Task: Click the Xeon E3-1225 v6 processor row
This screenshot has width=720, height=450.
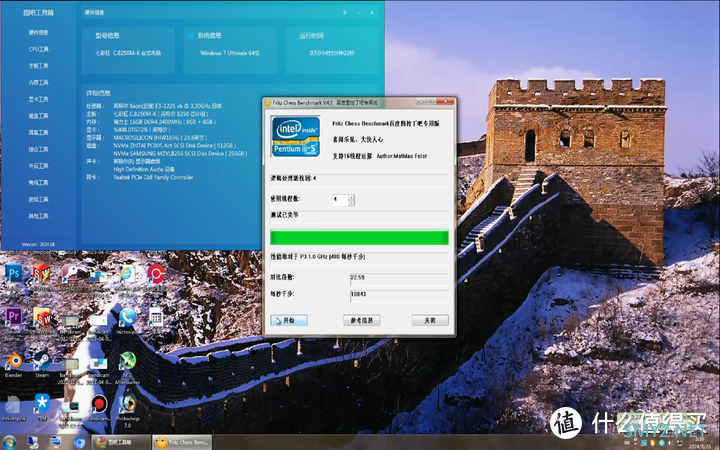Action: point(168,106)
